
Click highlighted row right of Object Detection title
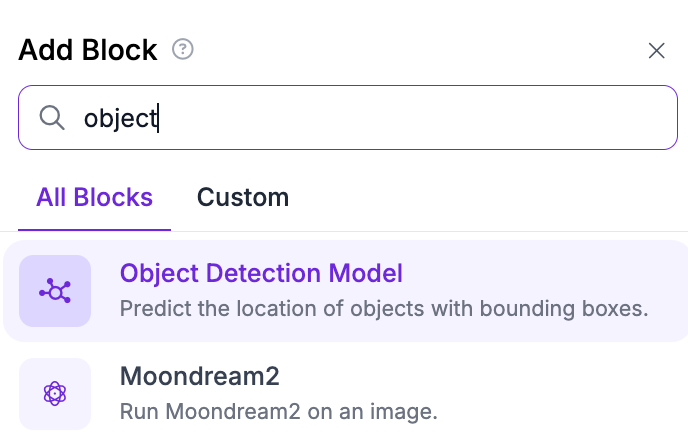540,273
